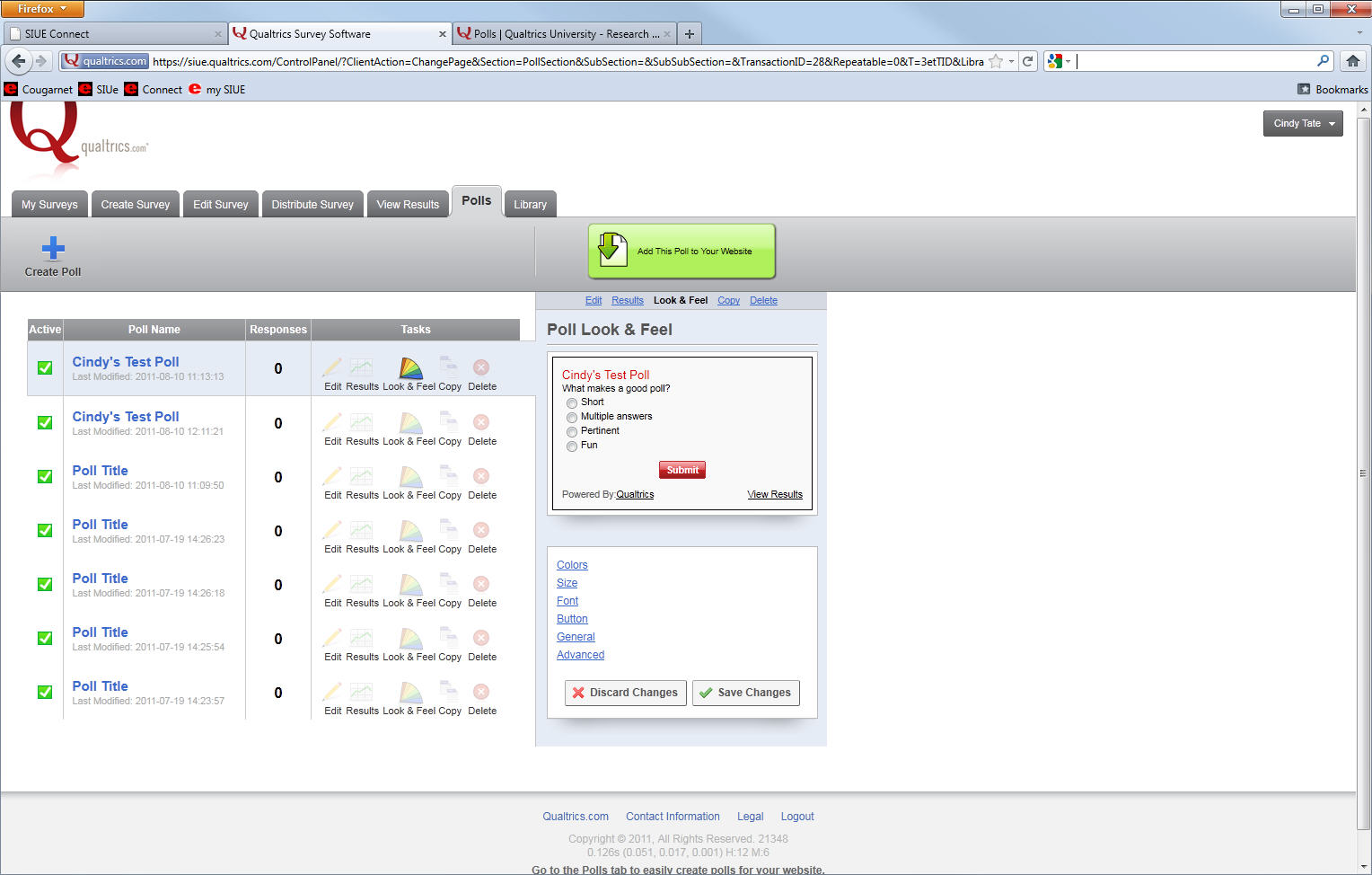Image resolution: width=1372 pixels, height=875 pixels.
Task: Click the Save Changes button
Action: [x=745, y=693]
